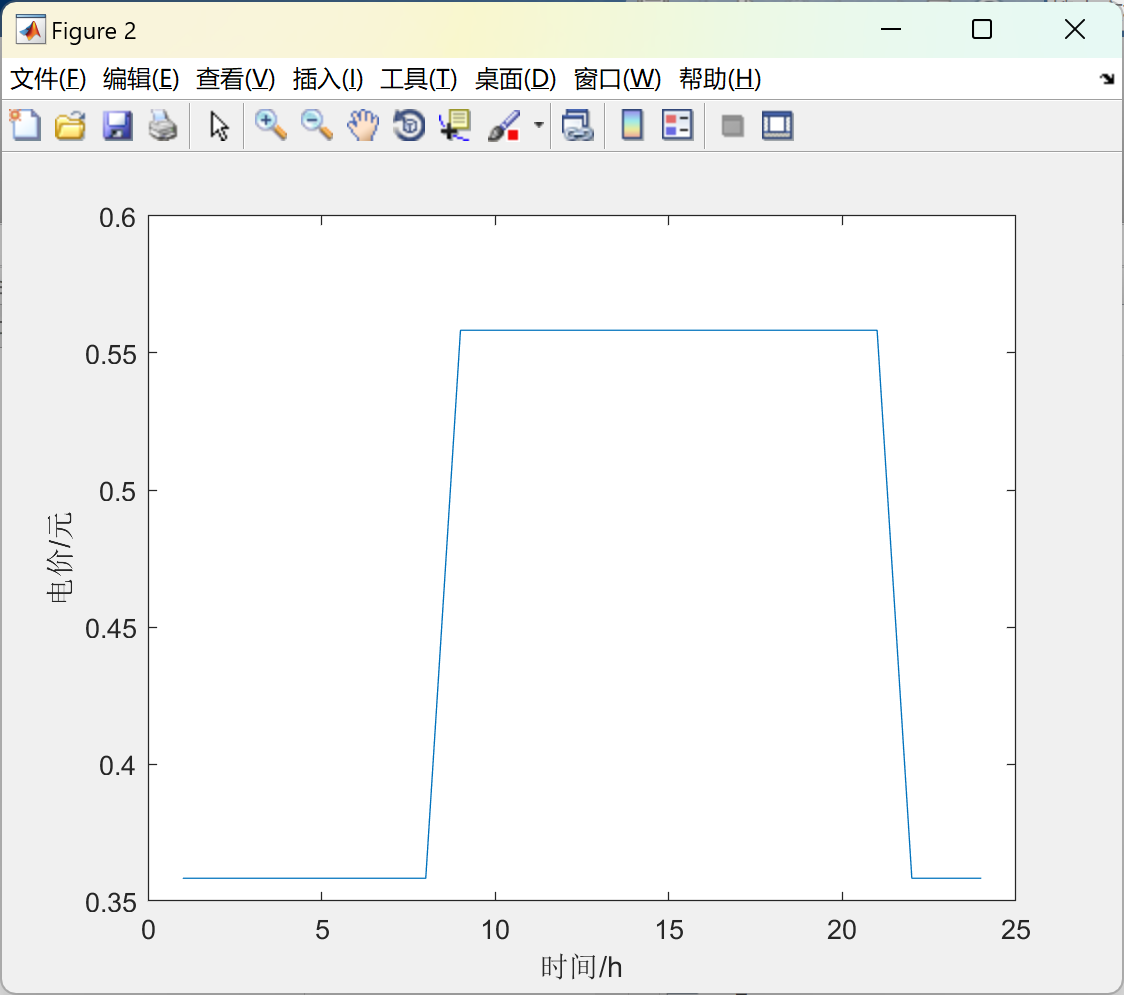Image resolution: width=1124 pixels, height=995 pixels.
Task: Click the MATLAB logo in title bar
Action: (x=30, y=30)
